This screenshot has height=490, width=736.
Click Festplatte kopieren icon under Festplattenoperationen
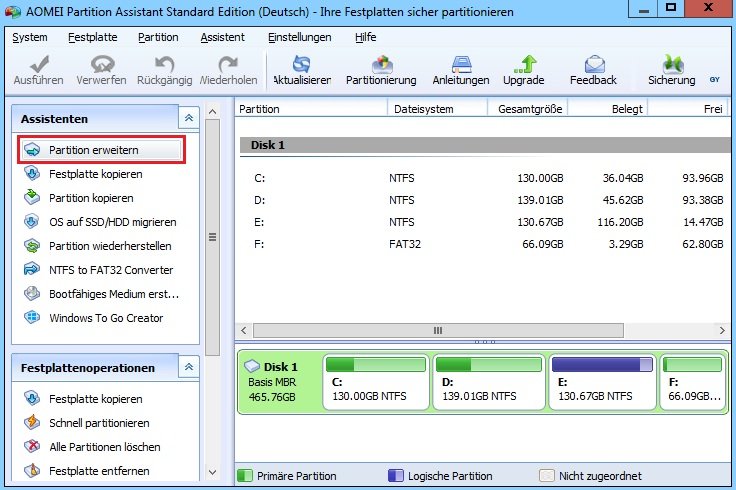(32, 398)
